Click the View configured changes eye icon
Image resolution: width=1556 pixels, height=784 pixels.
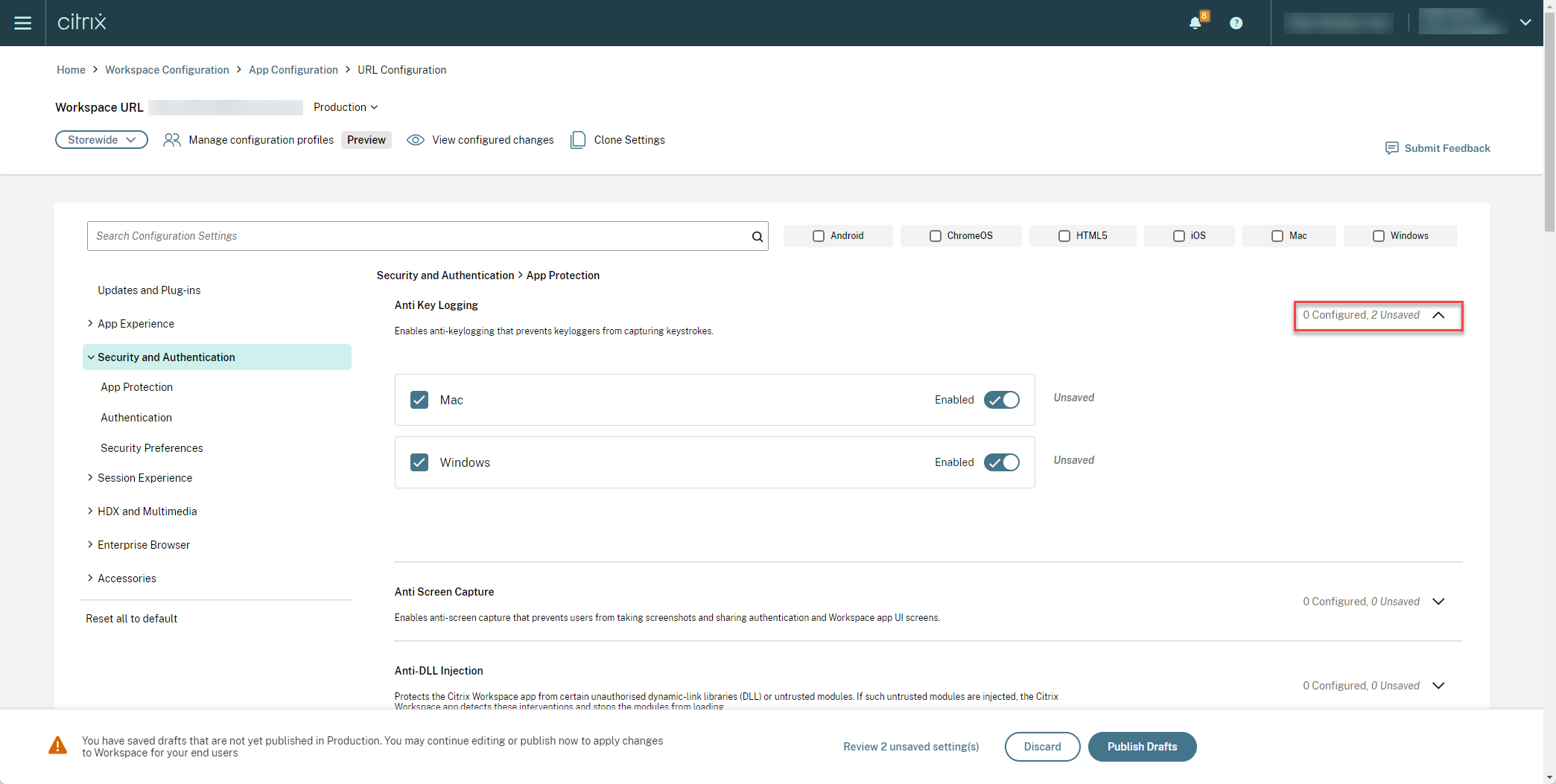pyautogui.click(x=415, y=139)
